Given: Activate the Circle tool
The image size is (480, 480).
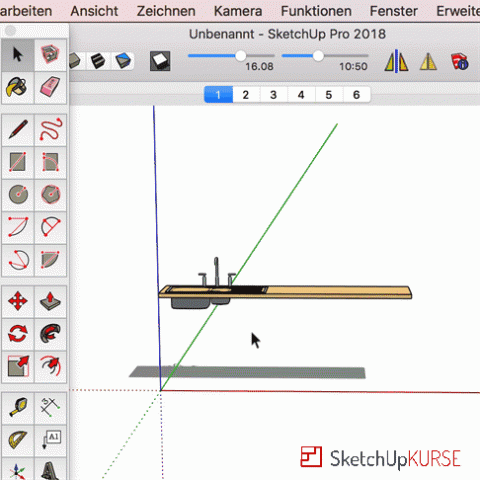Looking at the screenshot, I should tap(18, 195).
